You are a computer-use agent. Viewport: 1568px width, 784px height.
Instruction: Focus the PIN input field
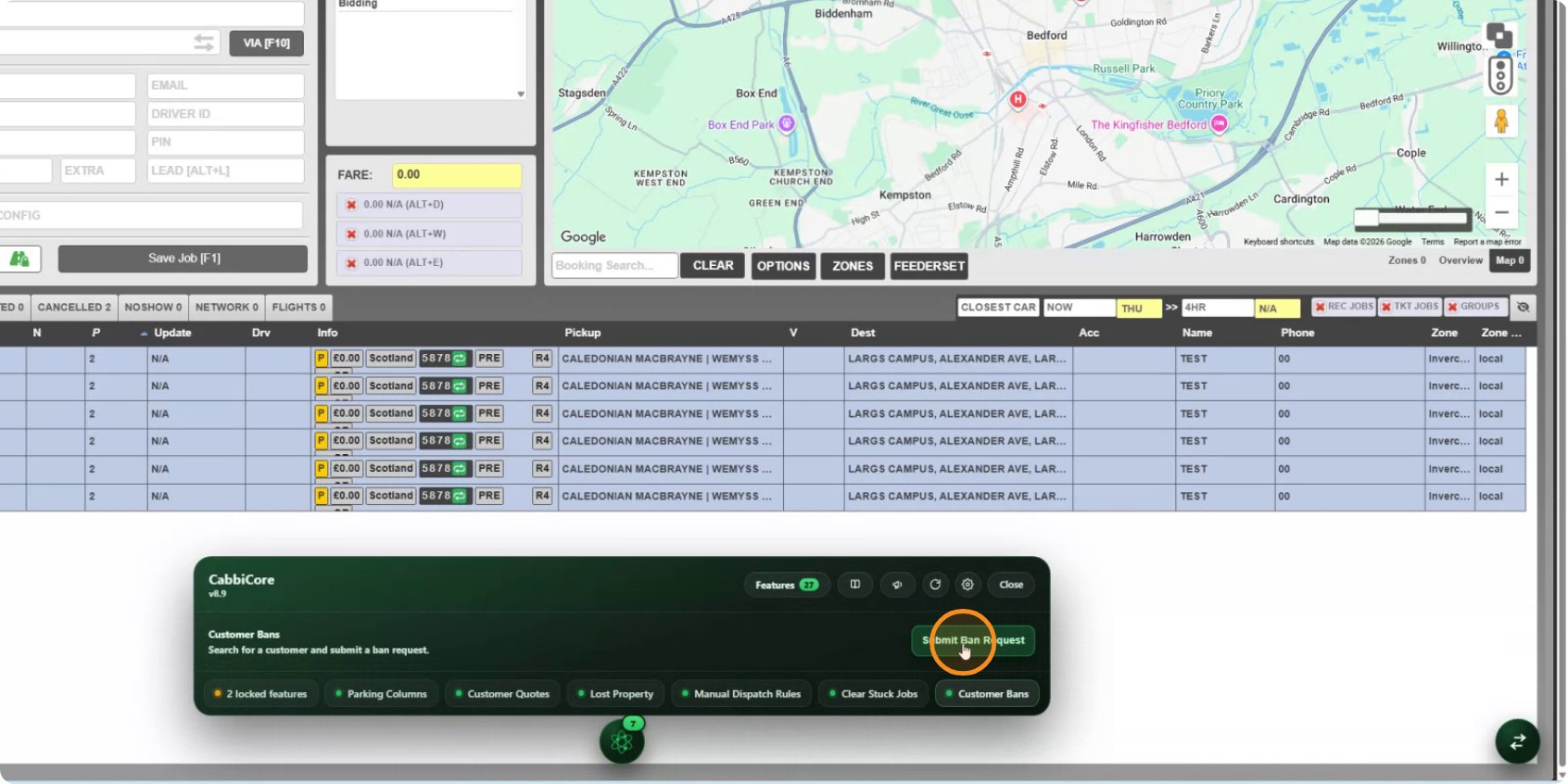click(225, 142)
